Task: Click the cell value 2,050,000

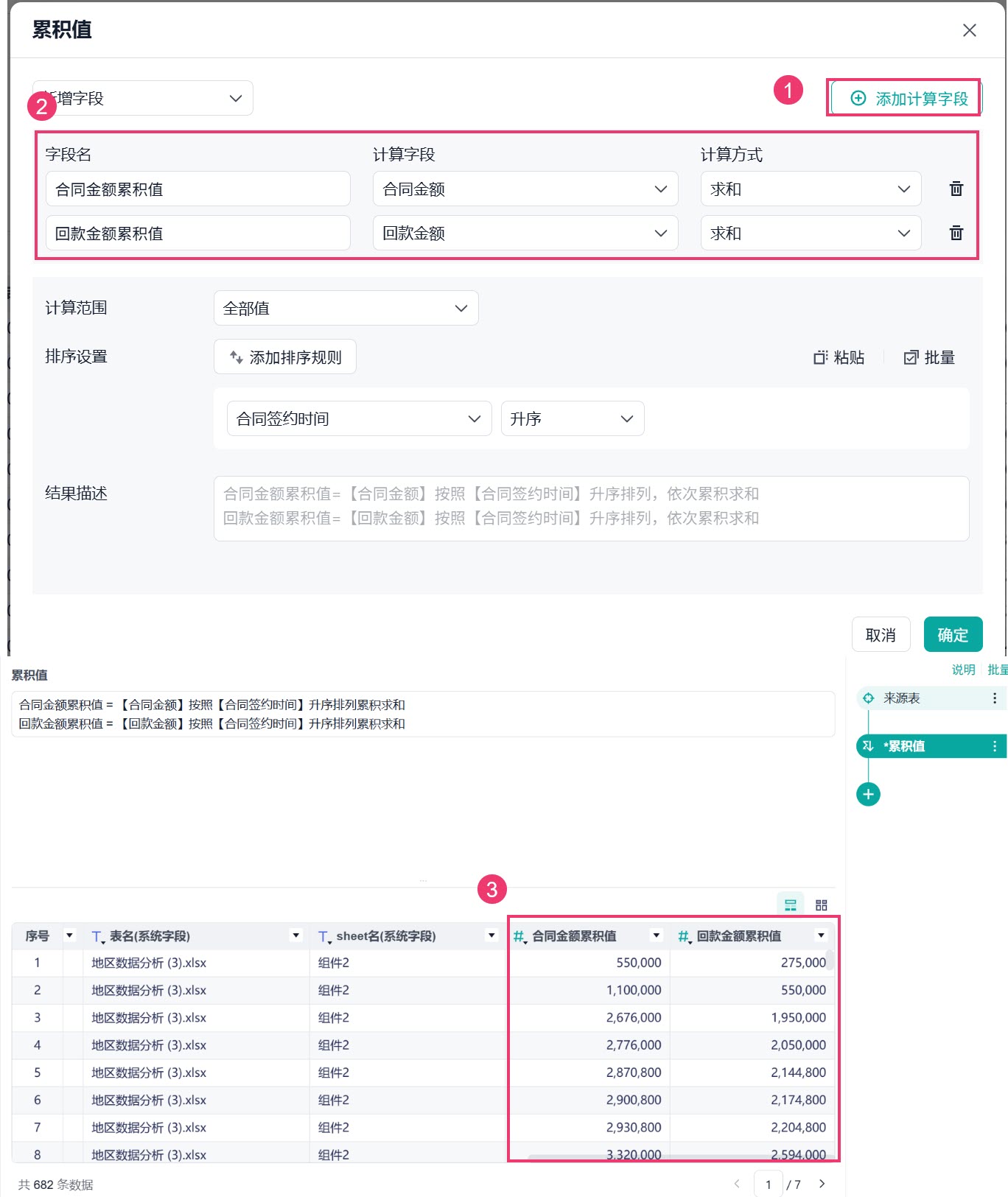Action: pos(799,1045)
